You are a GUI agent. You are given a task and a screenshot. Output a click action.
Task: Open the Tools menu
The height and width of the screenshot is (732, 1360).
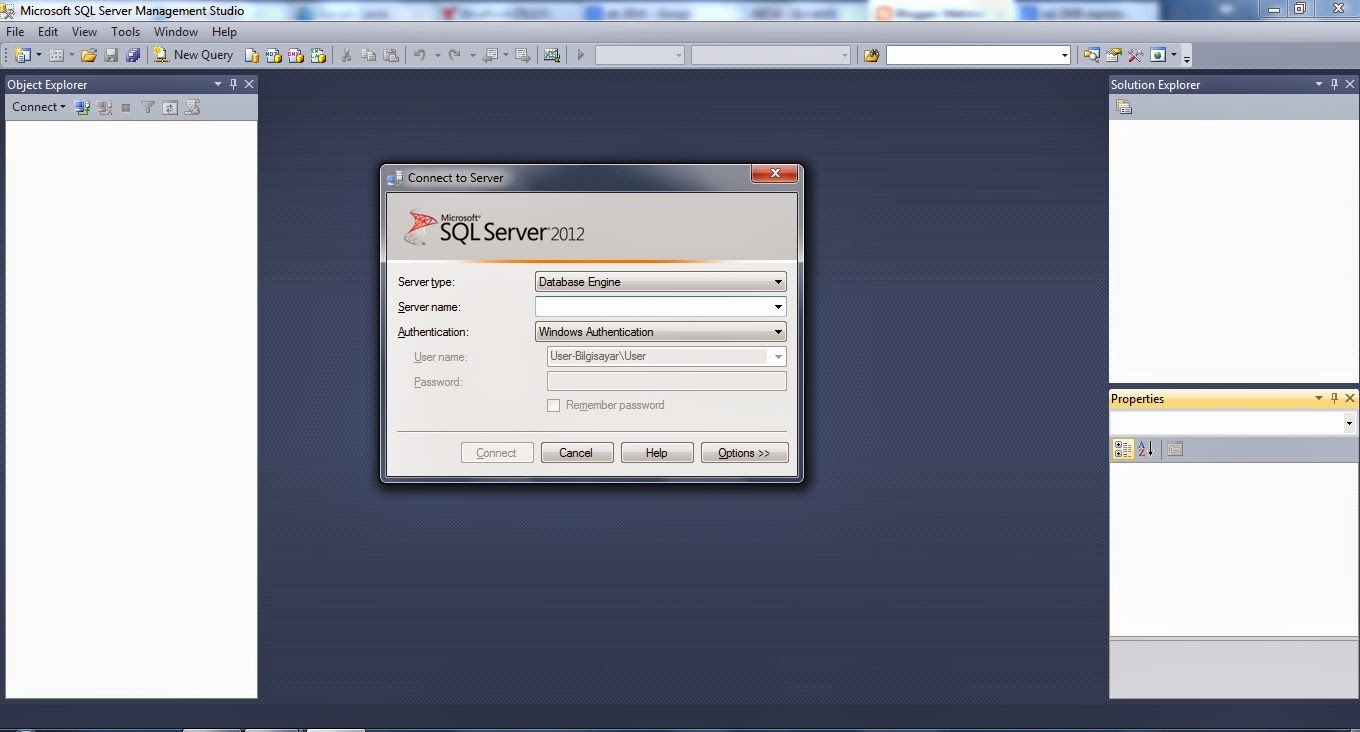click(125, 31)
